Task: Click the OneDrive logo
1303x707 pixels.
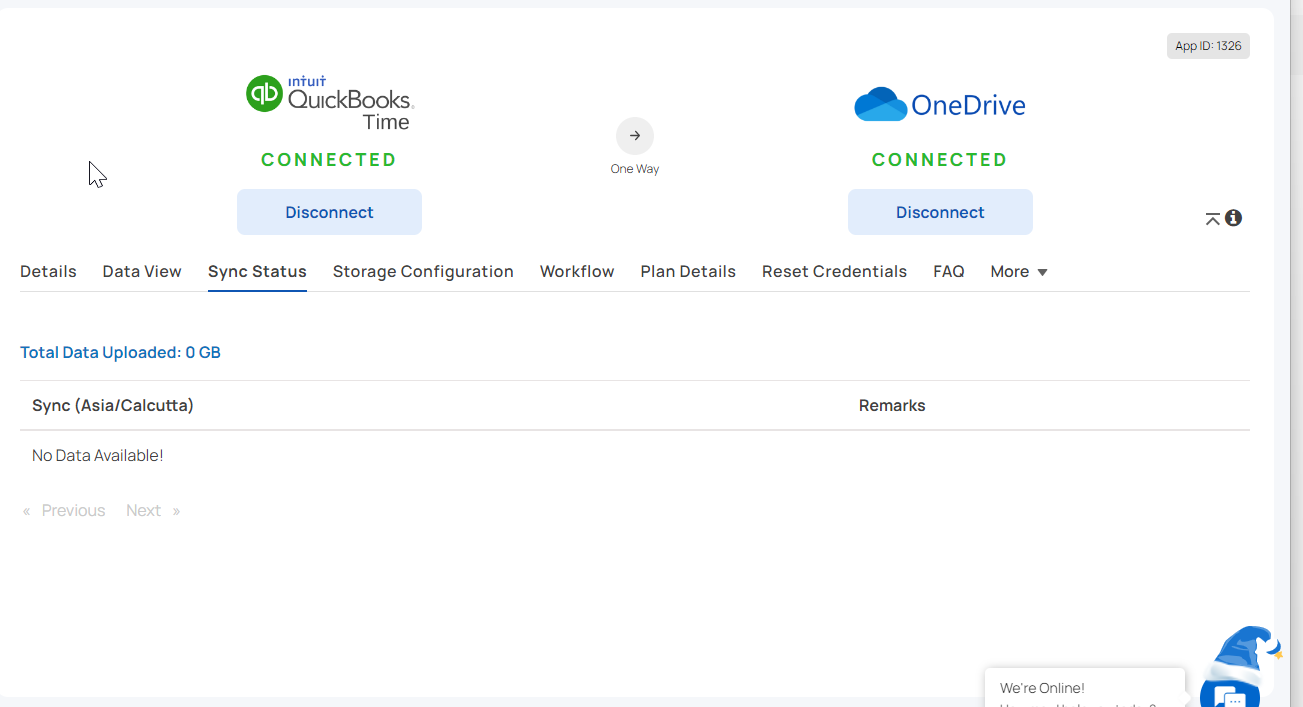Action: (x=940, y=105)
